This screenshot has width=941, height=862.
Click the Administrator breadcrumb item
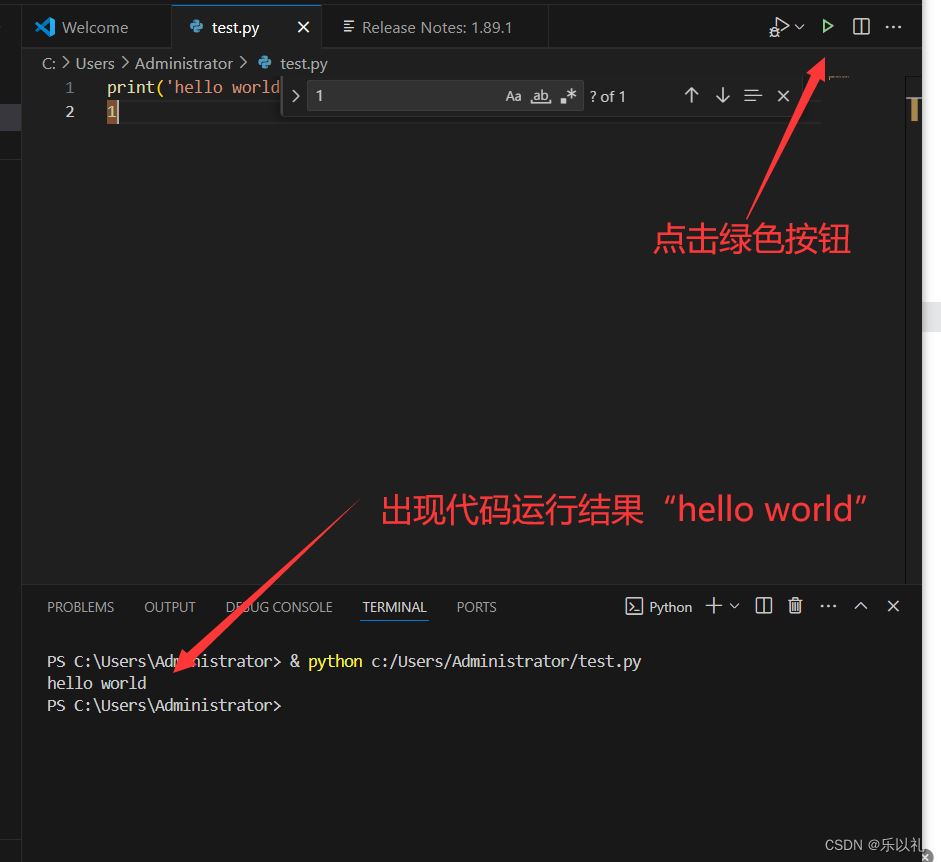(x=183, y=63)
